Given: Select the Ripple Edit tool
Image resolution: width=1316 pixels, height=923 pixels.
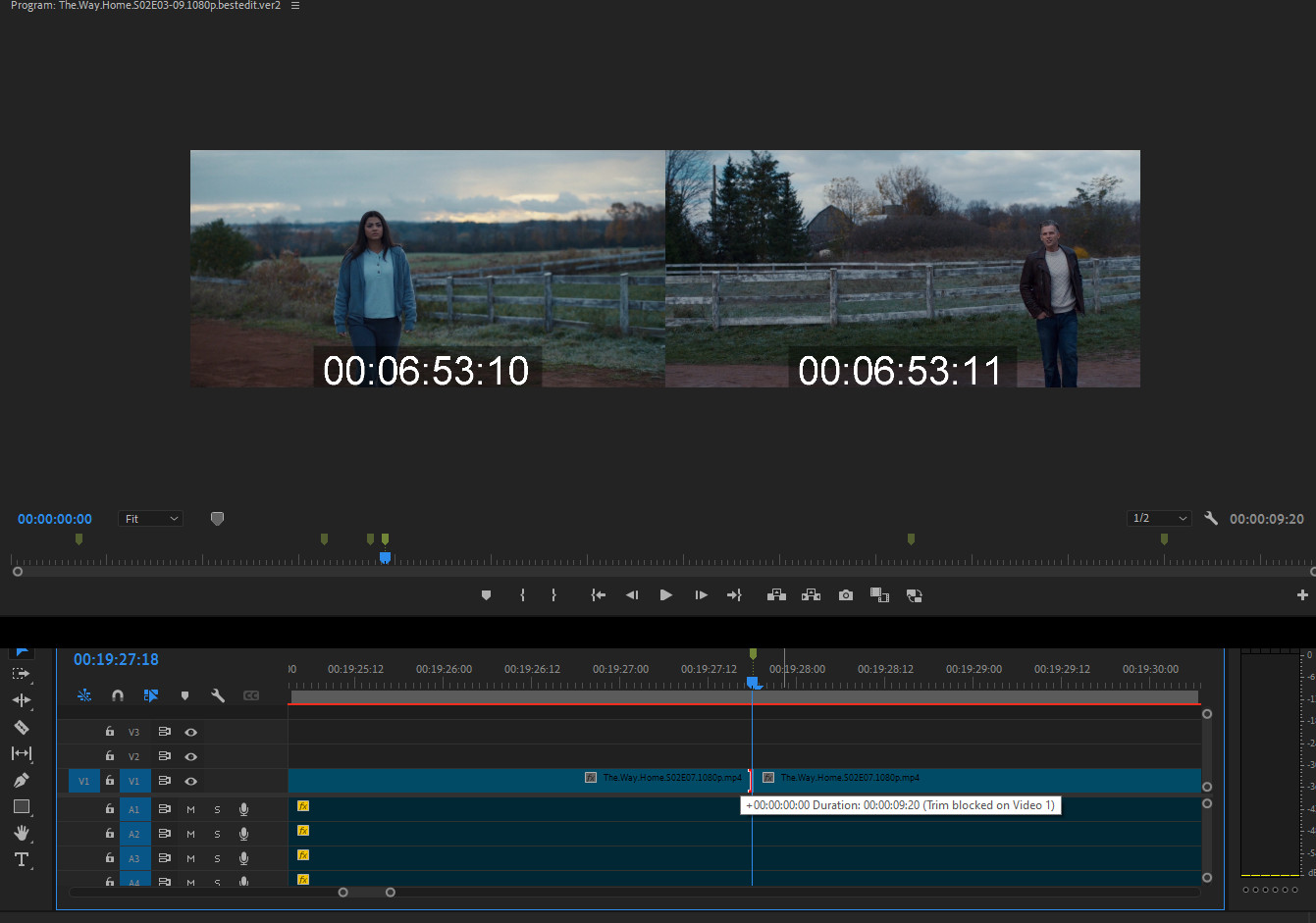Looking at the screenshot, I should [x=21, y=700].
